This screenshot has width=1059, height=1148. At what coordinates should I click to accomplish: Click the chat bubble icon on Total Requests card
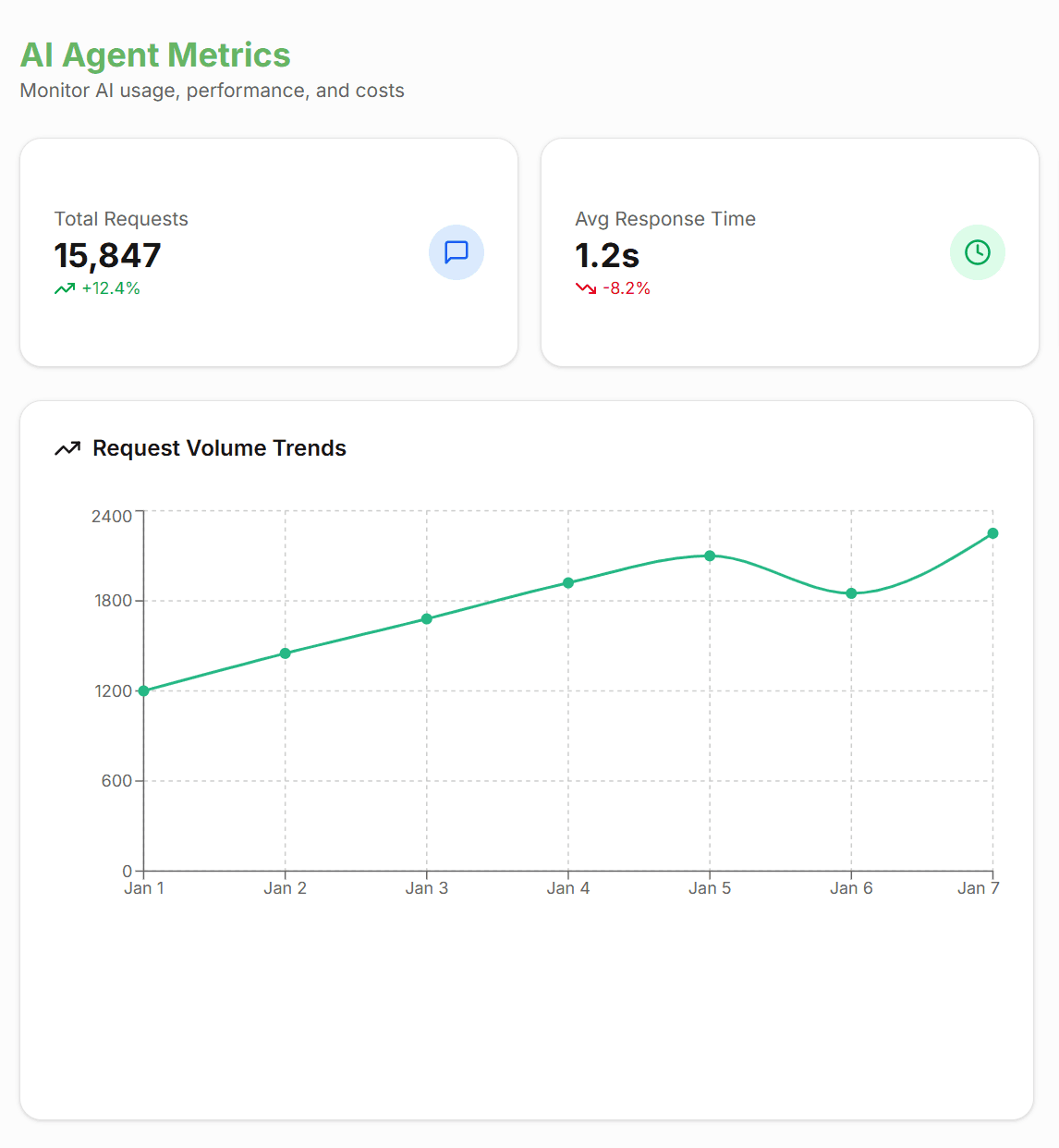[456, 252]
